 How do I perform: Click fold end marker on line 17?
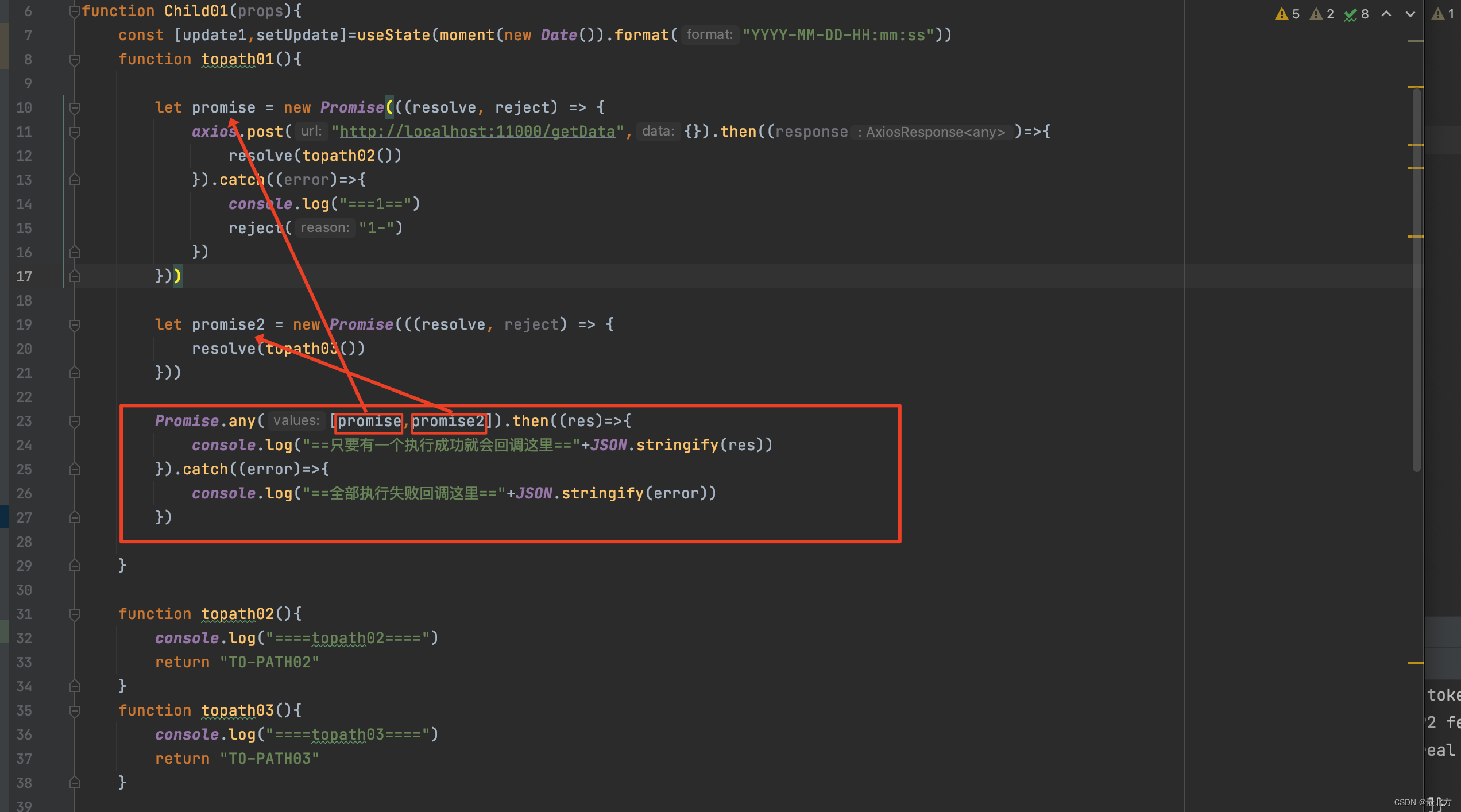click(74, 276)
